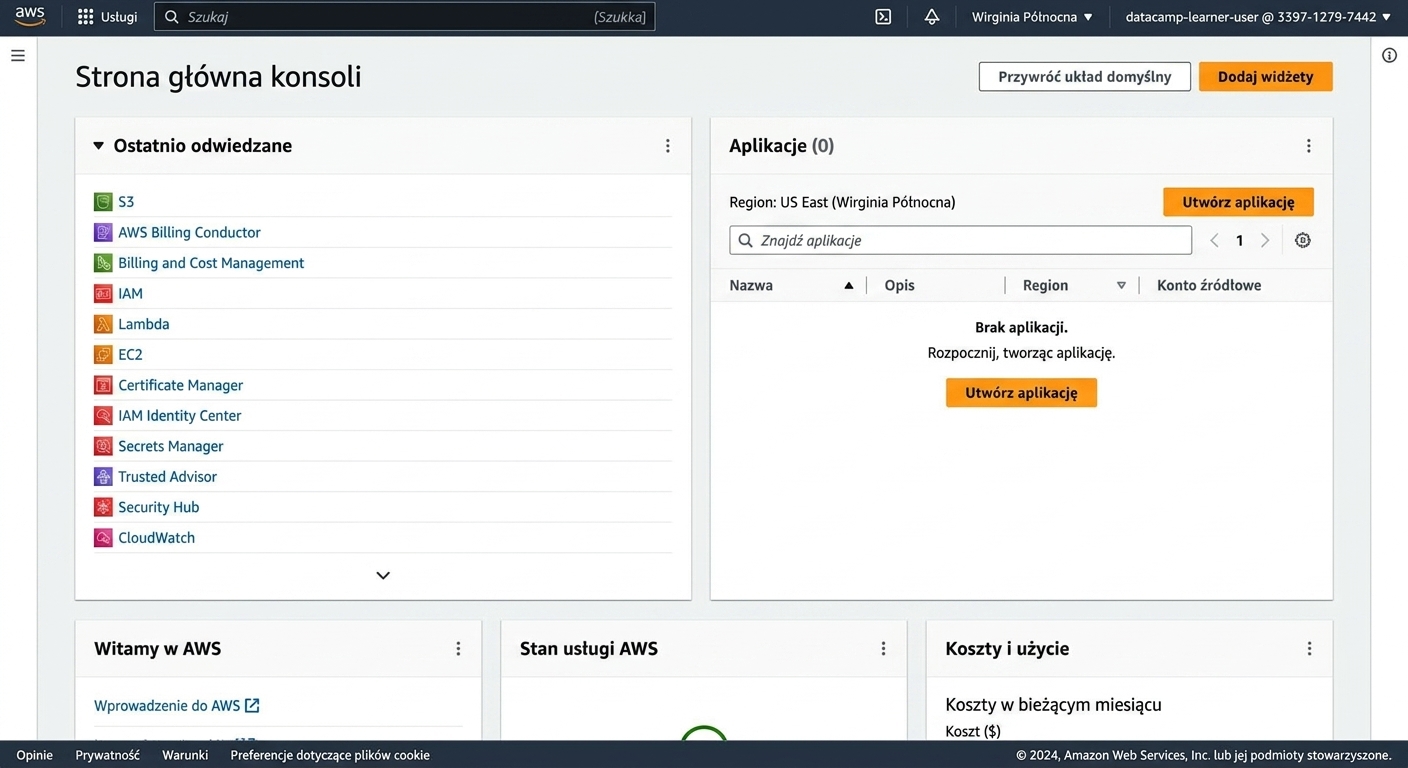
Task: Collapse the Ostatnio odwiedzane section
Action: point(98,146)
